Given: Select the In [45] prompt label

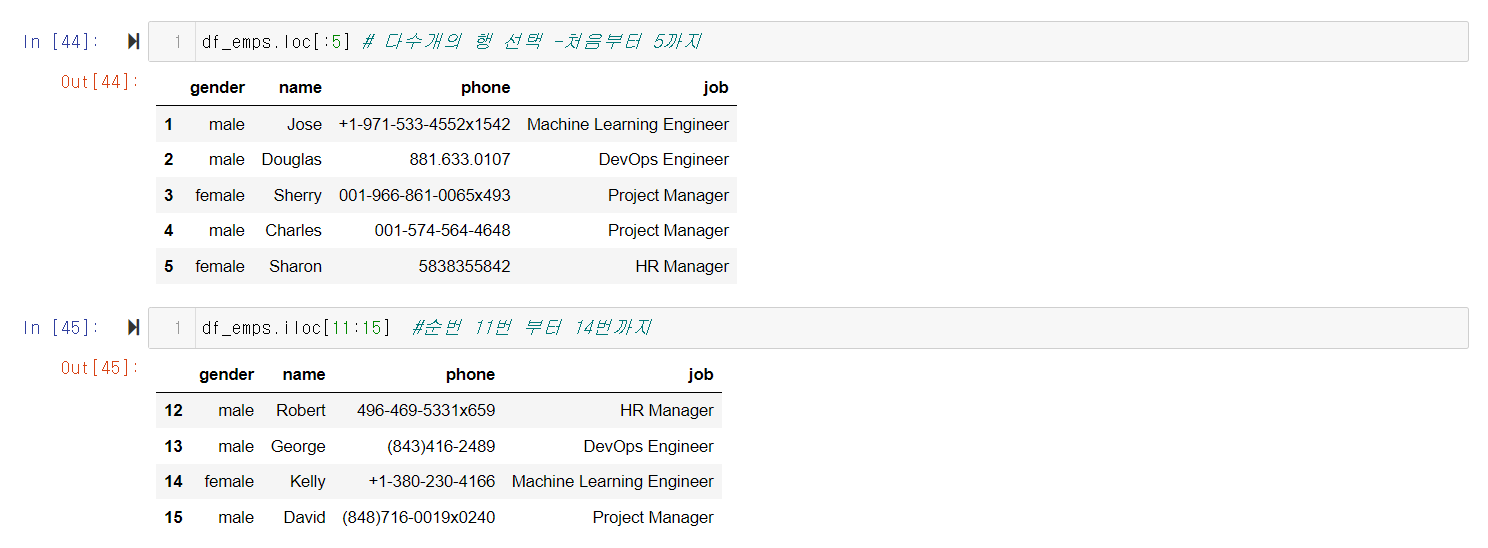Looking at the screenshot, I should (61, 327).
